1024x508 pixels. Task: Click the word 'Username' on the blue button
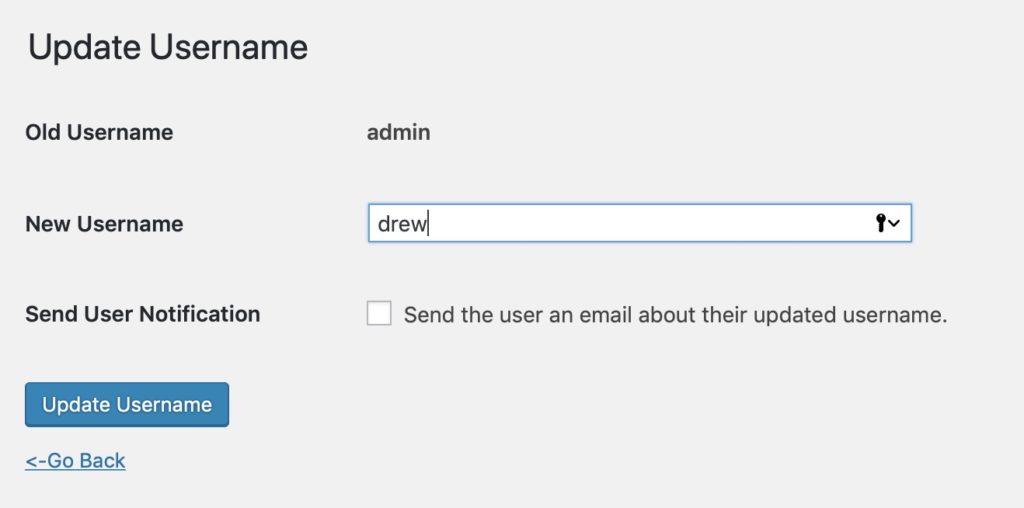164,405
